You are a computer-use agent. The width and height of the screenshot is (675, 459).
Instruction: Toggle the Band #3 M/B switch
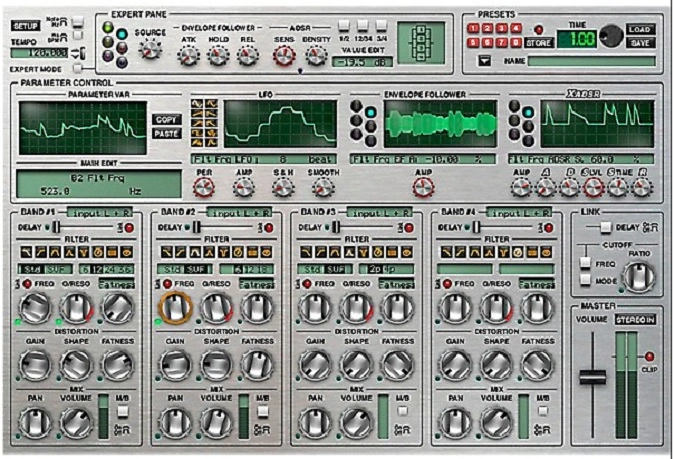[403, 411]
